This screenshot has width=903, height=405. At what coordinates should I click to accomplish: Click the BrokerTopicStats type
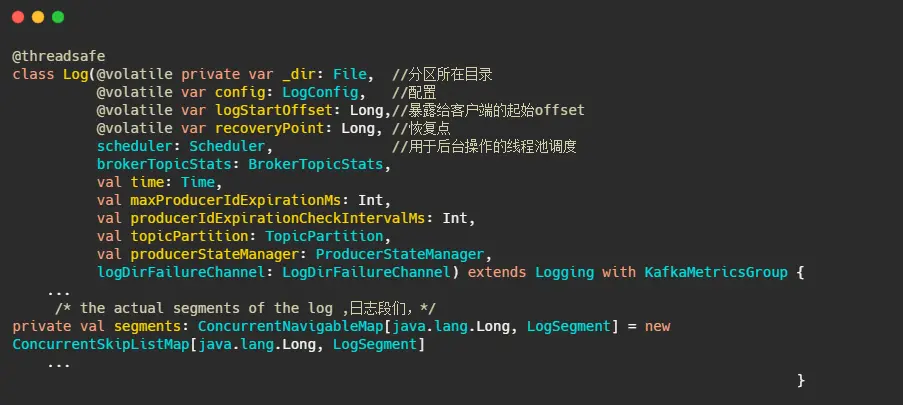click(x=316, y=164)
